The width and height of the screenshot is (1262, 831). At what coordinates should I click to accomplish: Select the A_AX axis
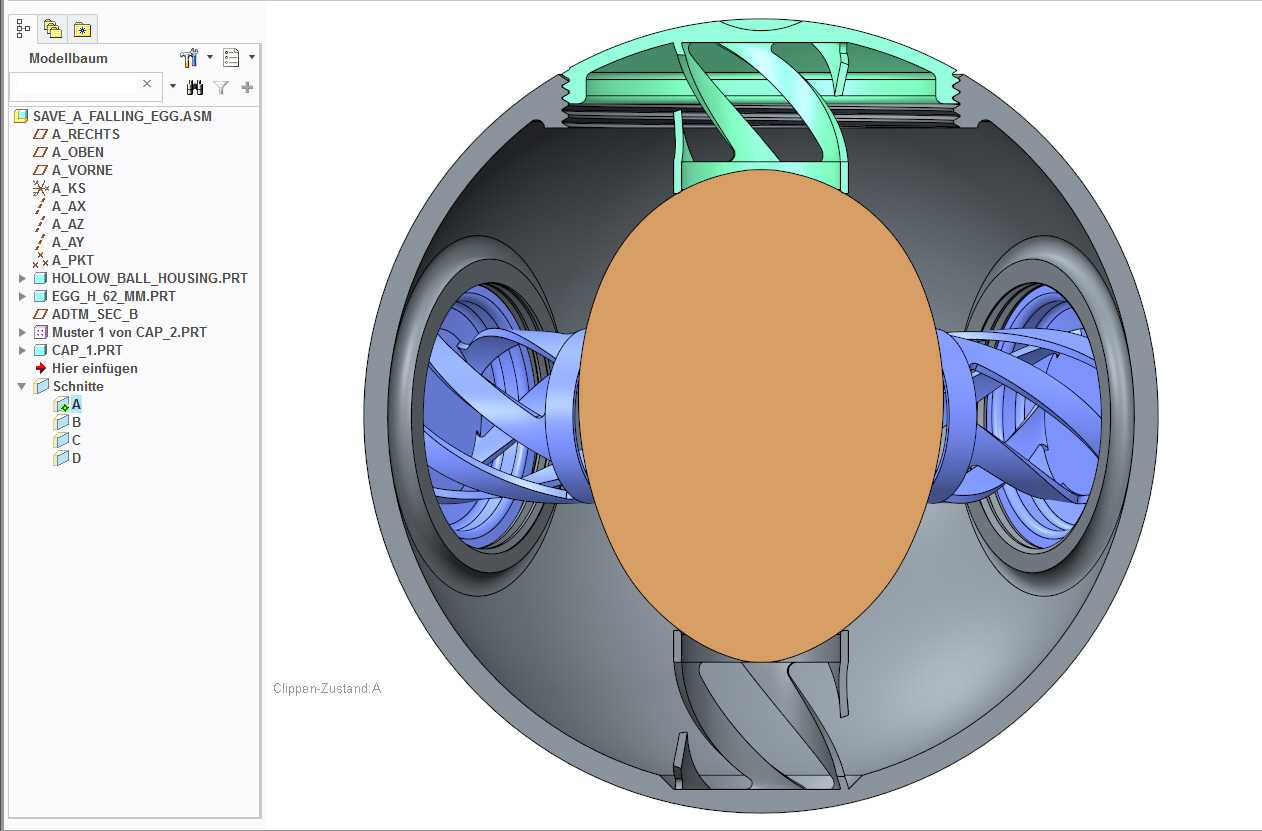pos(69,206)
